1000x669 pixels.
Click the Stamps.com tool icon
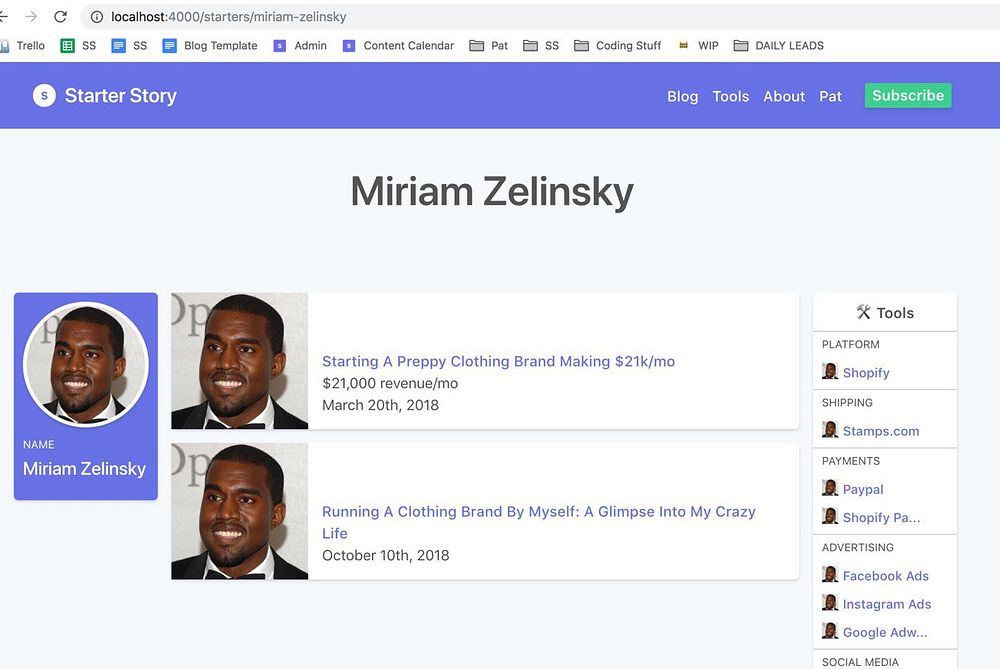pos(830,429)
